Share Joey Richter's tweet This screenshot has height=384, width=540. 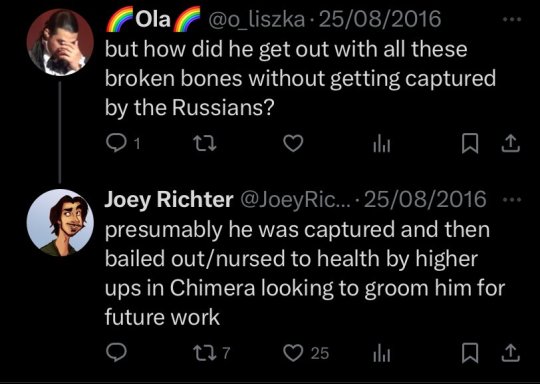tap(510, 353)
